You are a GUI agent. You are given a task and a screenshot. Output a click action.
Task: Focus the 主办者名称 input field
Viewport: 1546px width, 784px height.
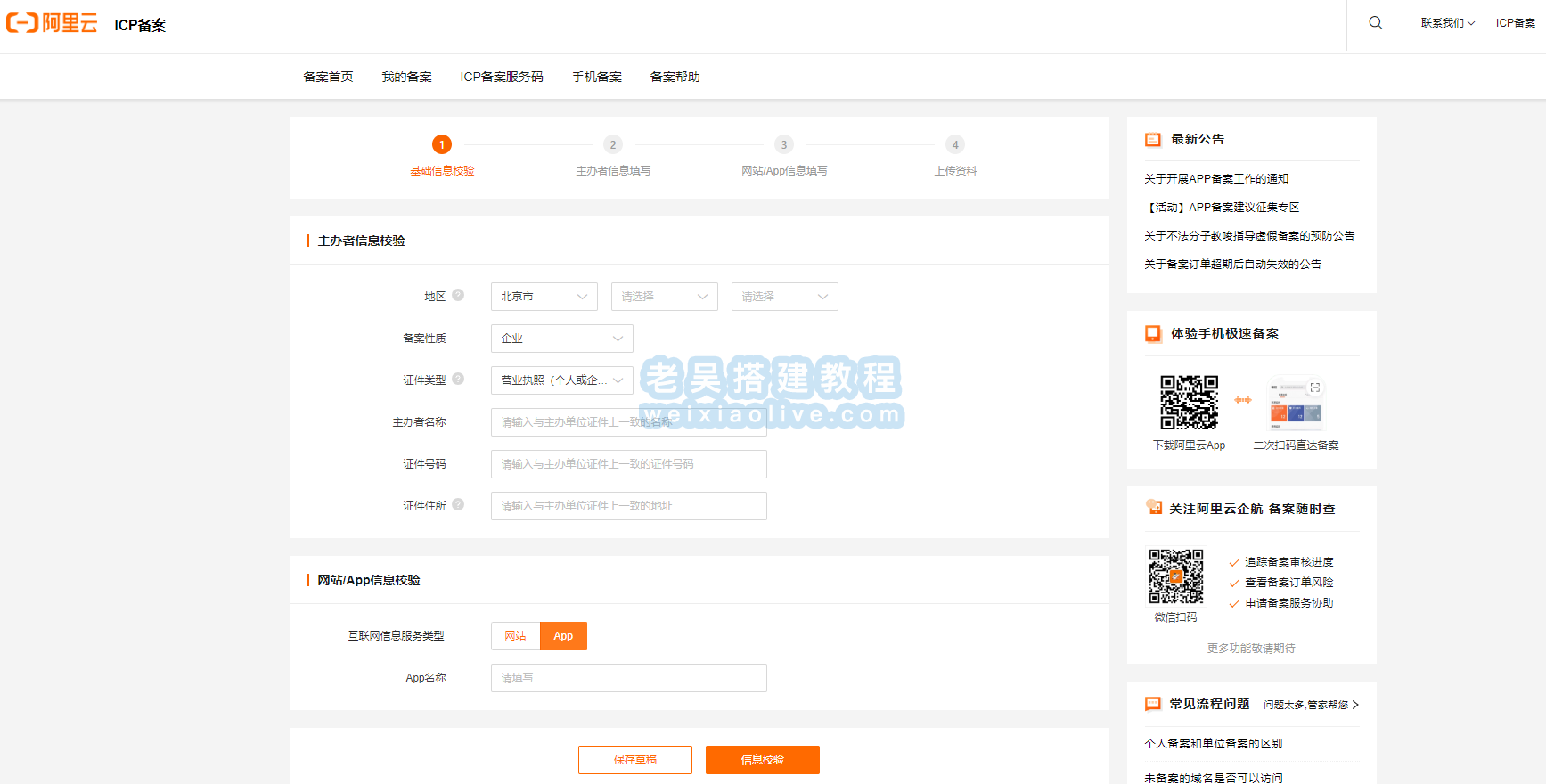(x=629, y=422)
